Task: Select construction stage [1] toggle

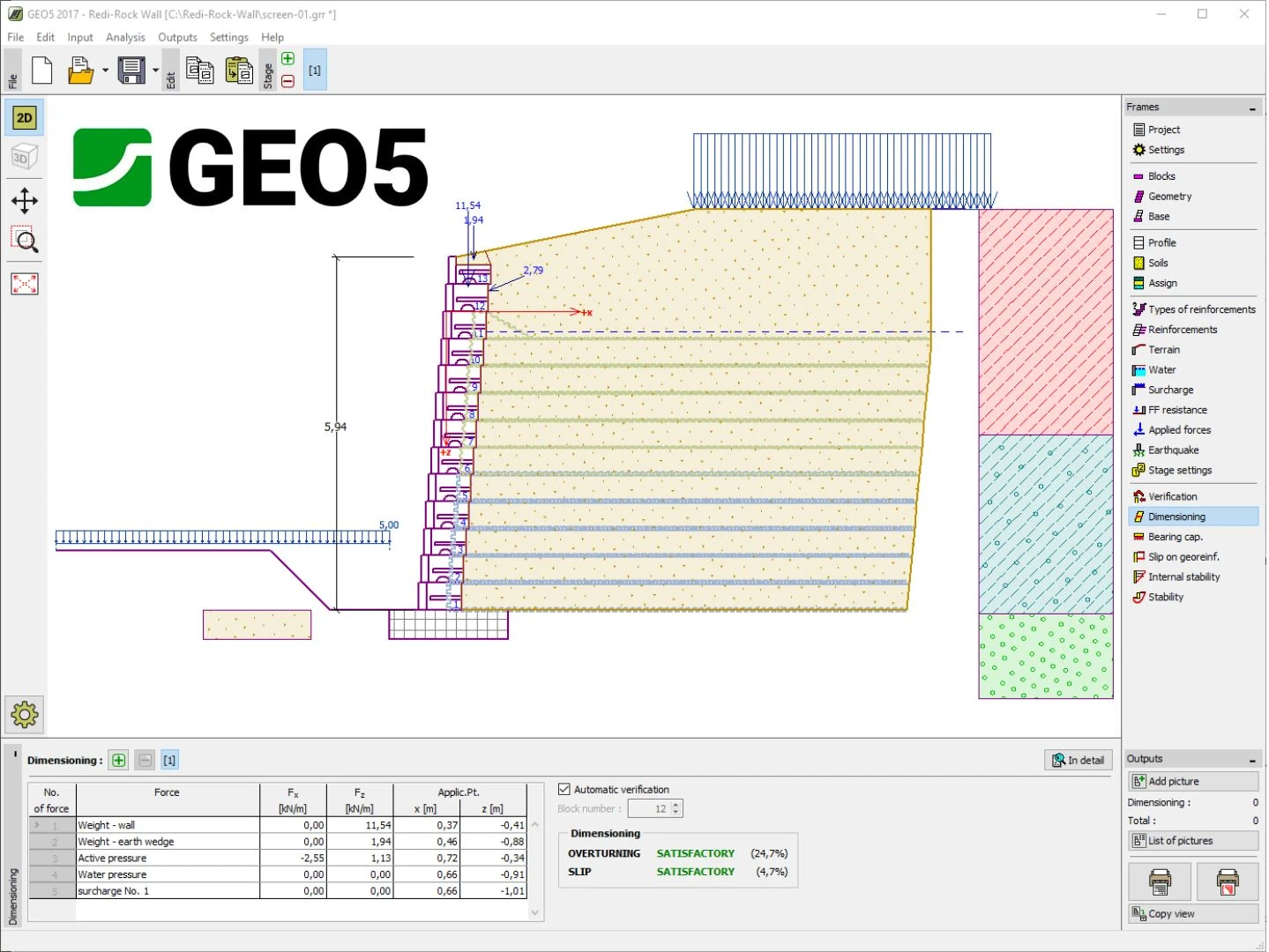Action: (315, 71)
